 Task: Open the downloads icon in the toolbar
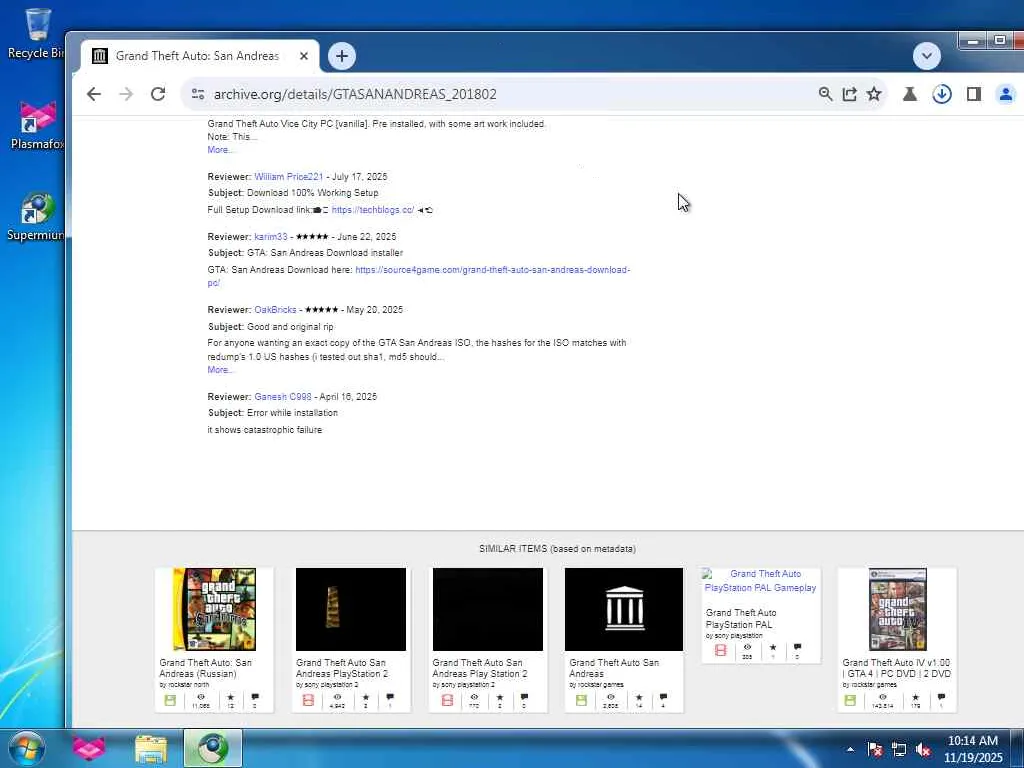(942, 94)
